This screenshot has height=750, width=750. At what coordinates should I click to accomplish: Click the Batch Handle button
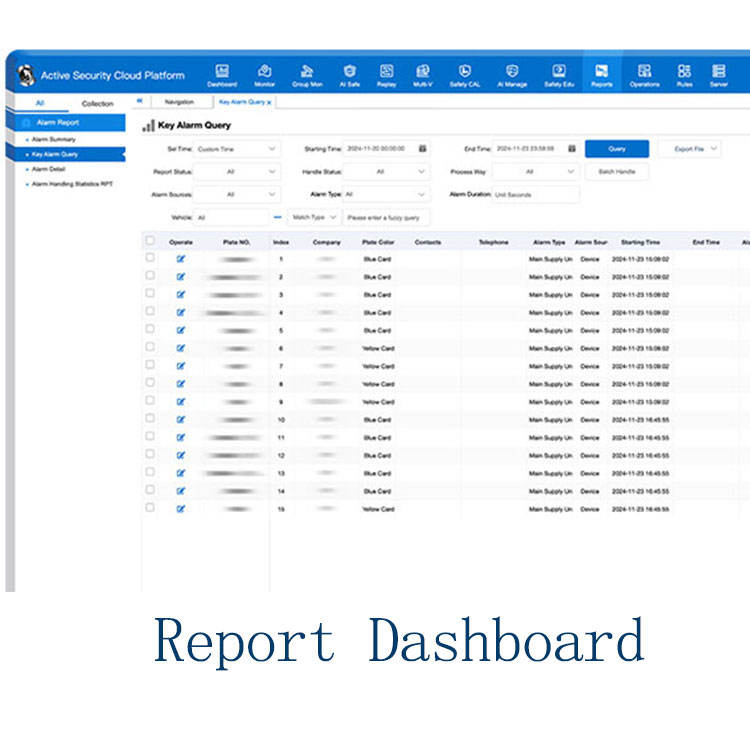[x=617, y=172]
